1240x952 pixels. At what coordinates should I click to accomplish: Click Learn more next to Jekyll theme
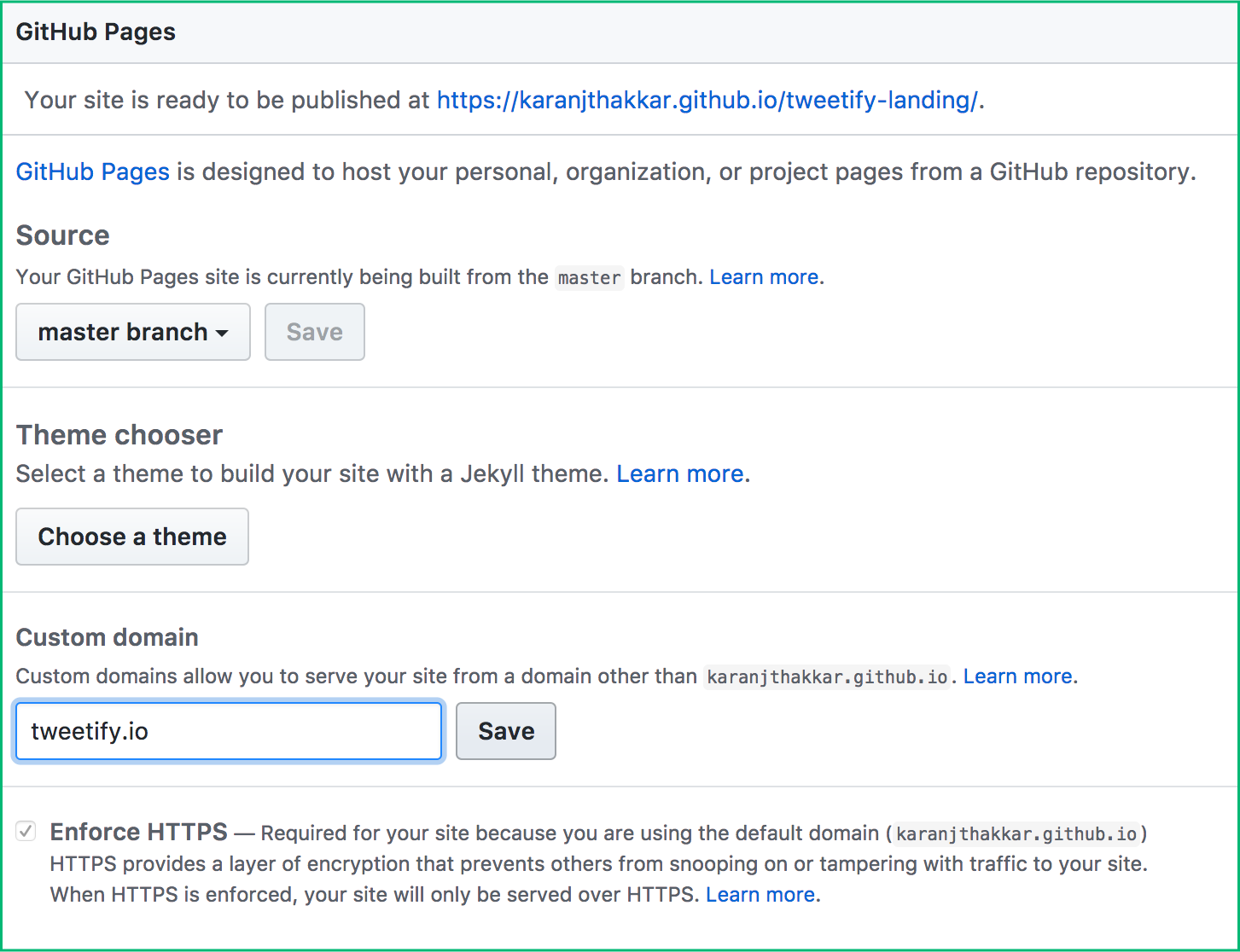click(x=680, y=473)
